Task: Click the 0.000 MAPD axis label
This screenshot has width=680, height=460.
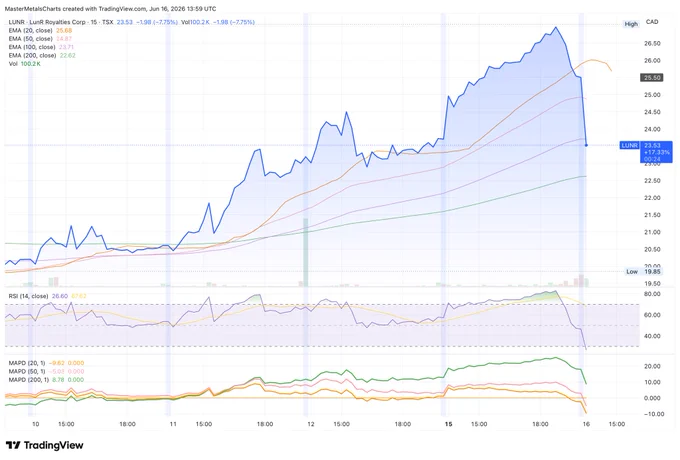Action: (x=652, y=398)
